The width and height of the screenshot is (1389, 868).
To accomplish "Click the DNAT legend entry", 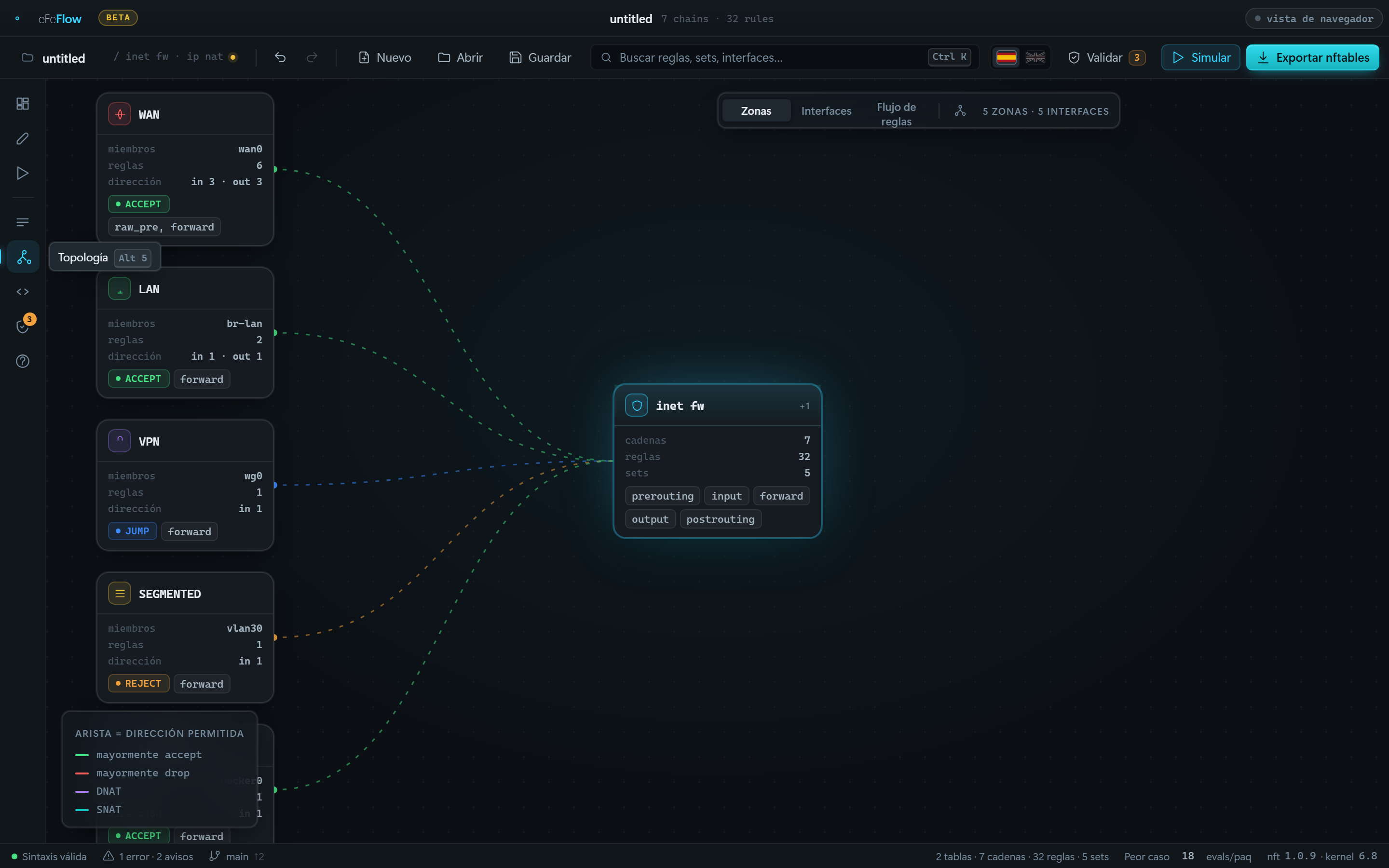I will pos(98,791).
